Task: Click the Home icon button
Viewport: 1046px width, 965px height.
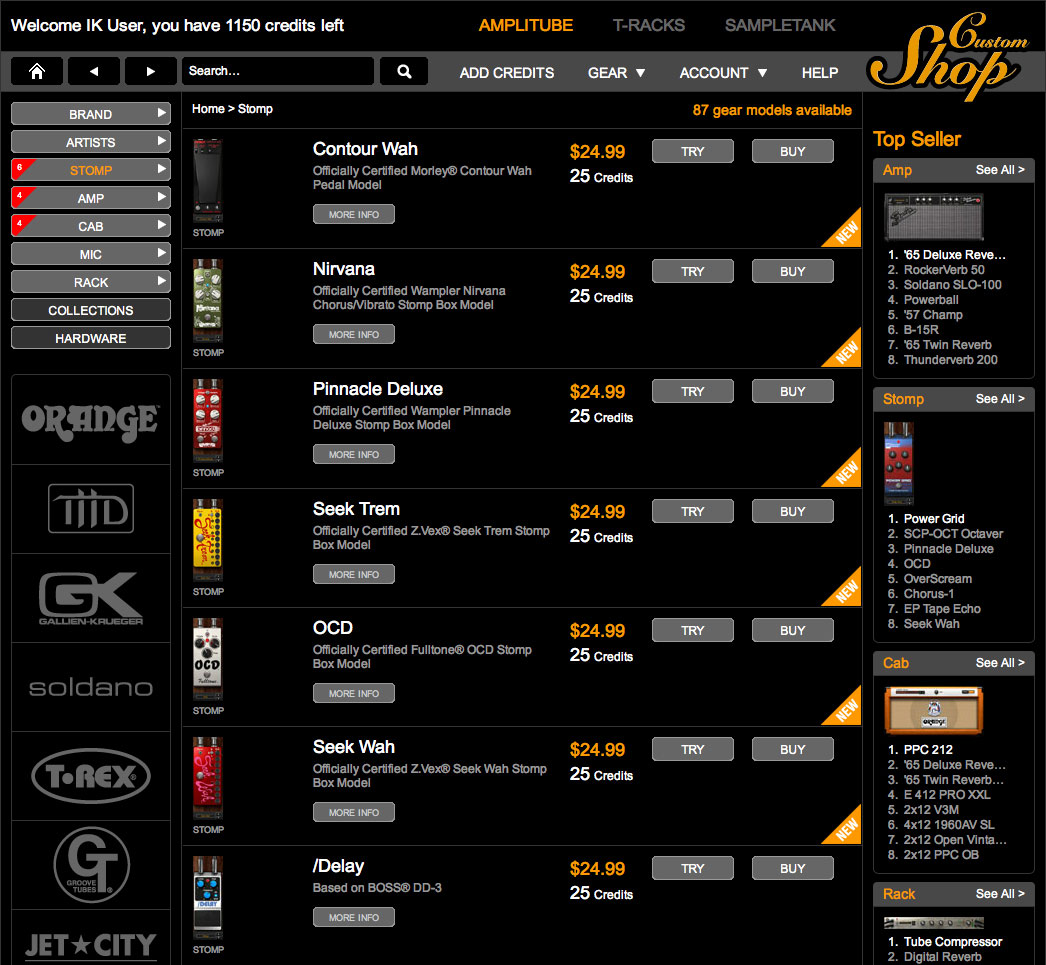Action: 37,71
